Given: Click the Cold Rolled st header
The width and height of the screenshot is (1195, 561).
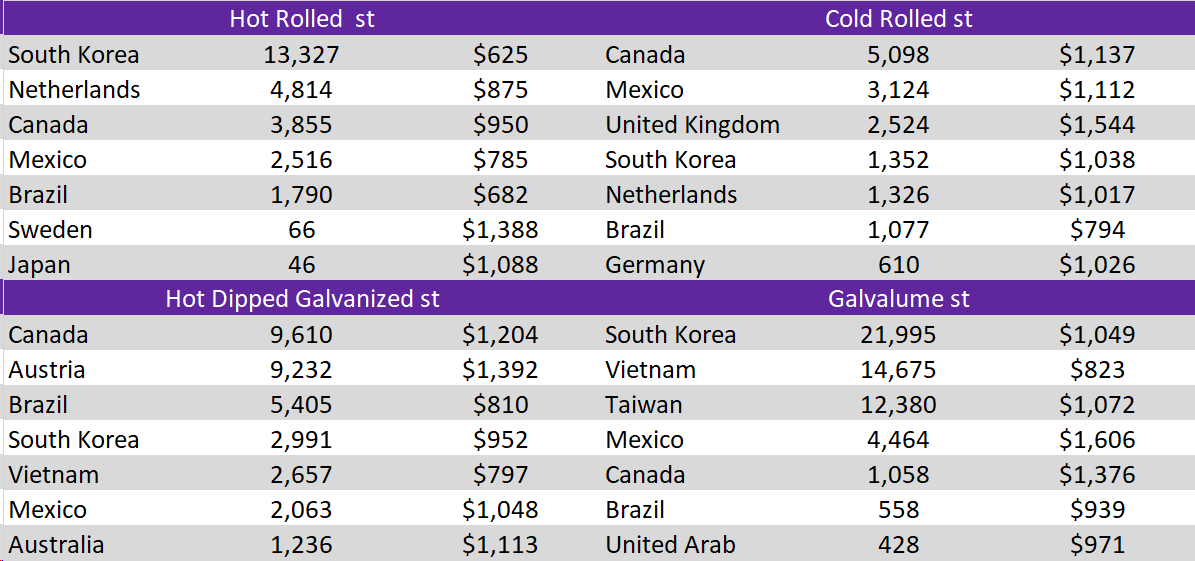Looking at the screenshot, I should pyautogui.click(x=898, y=19).
